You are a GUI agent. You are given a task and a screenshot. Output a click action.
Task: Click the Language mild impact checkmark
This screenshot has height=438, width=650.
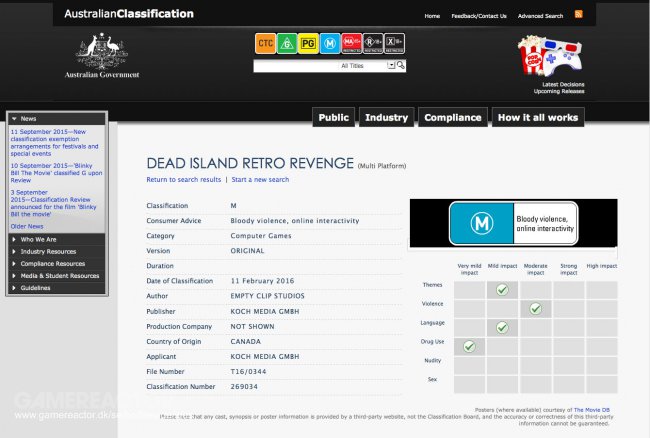(x=502, y=328)
